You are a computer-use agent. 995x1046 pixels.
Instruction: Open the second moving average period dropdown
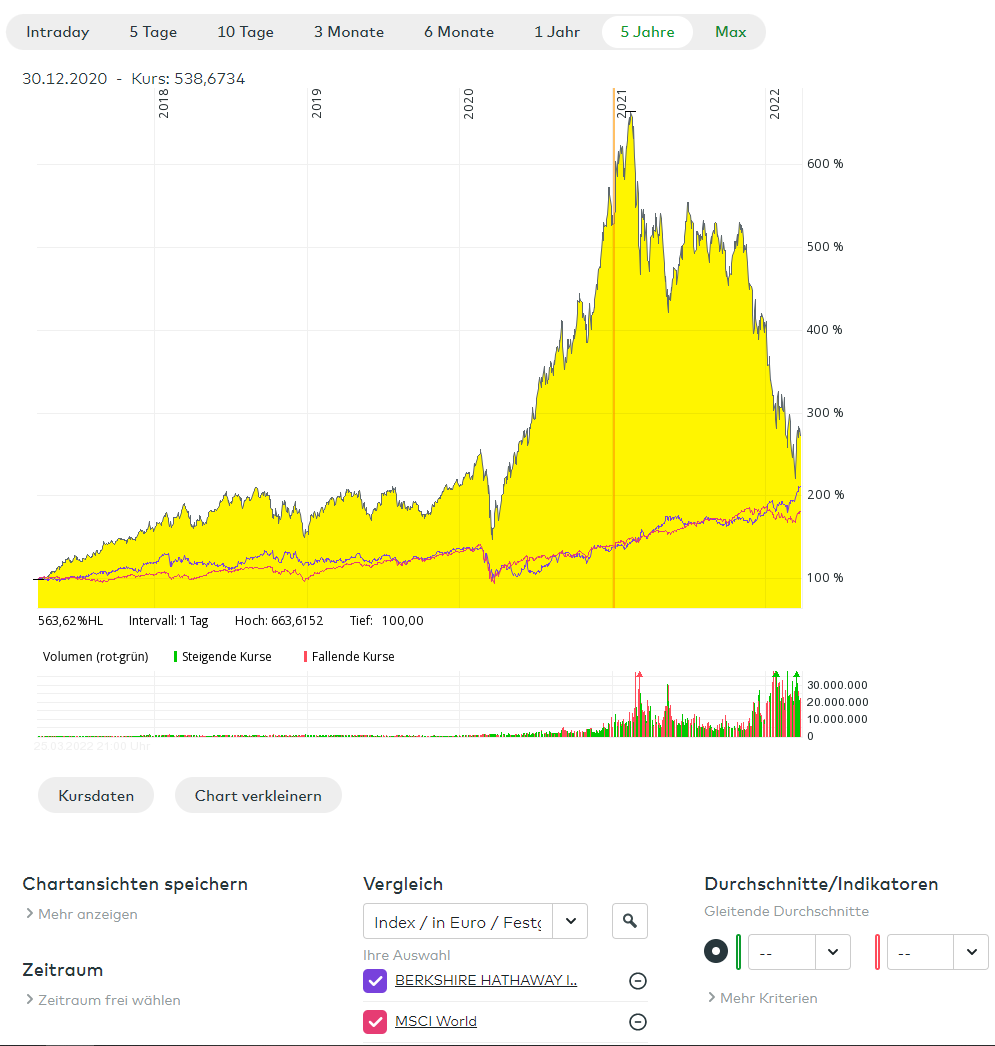coord(938,952)
